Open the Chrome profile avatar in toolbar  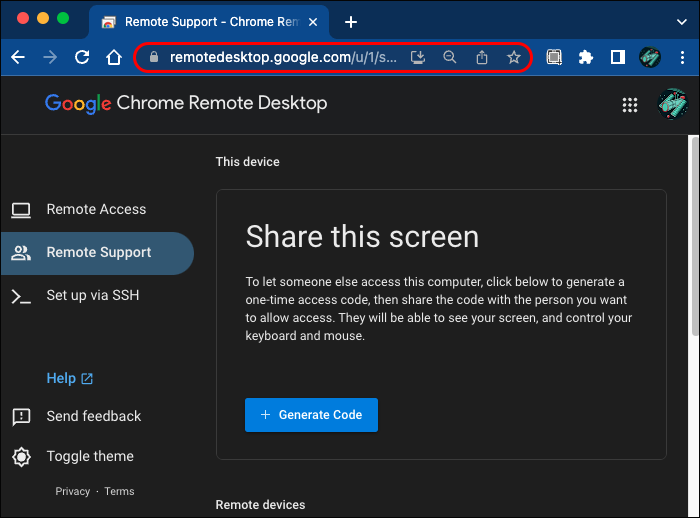[650, 57]
